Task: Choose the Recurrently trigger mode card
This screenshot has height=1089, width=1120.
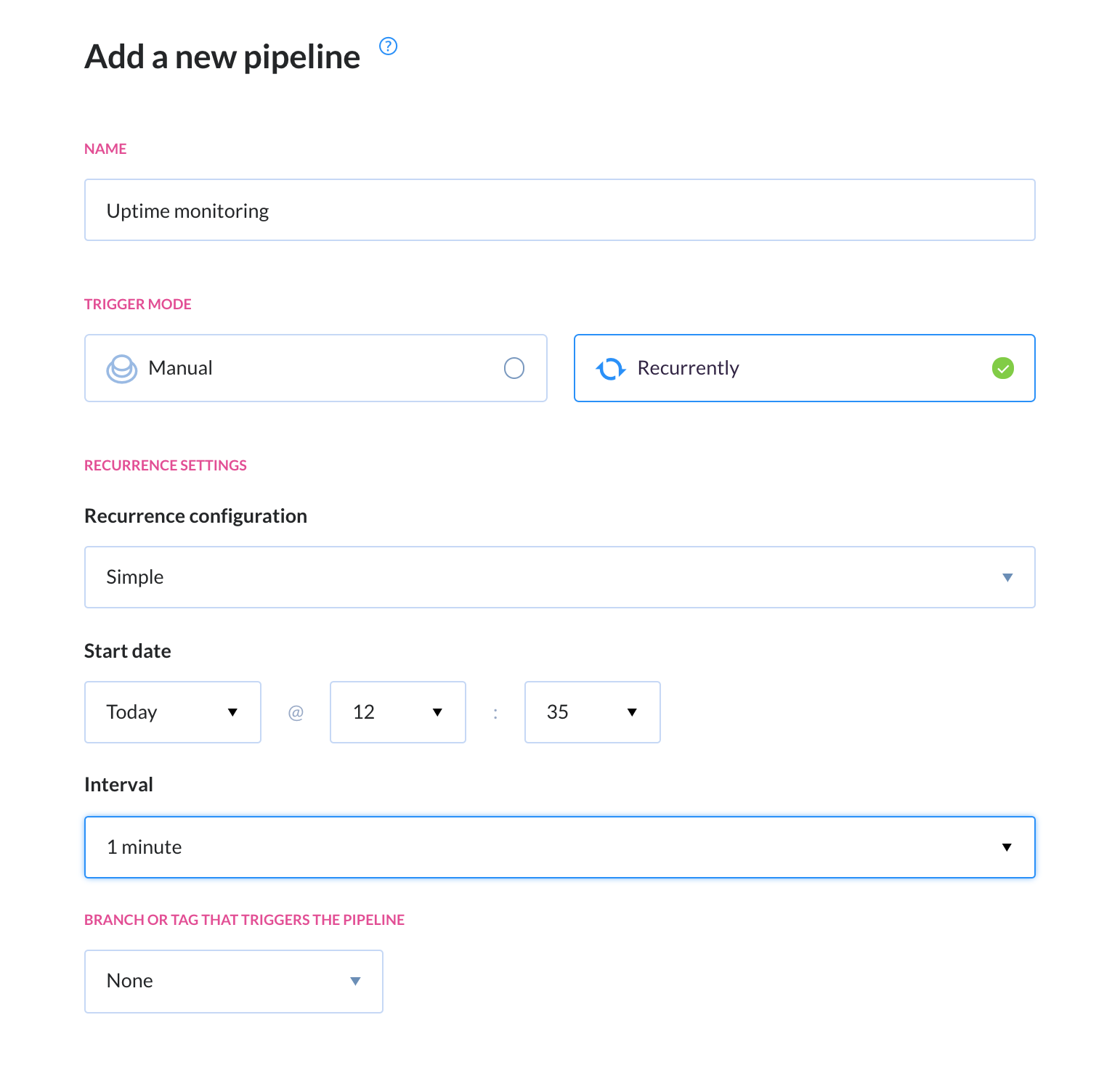Action: (805, 368)
